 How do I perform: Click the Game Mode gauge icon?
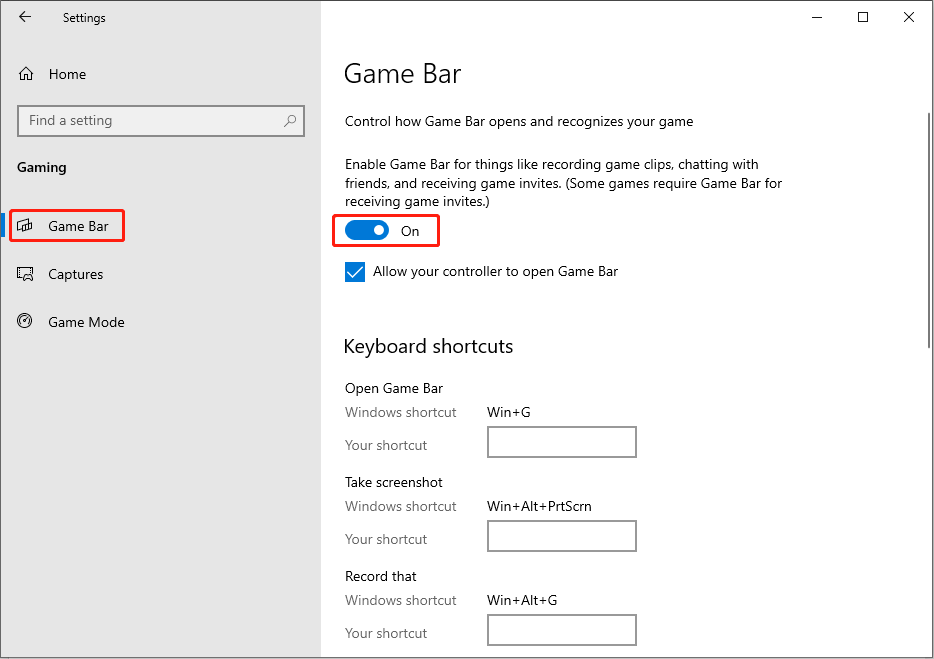(x=24, y=321)
